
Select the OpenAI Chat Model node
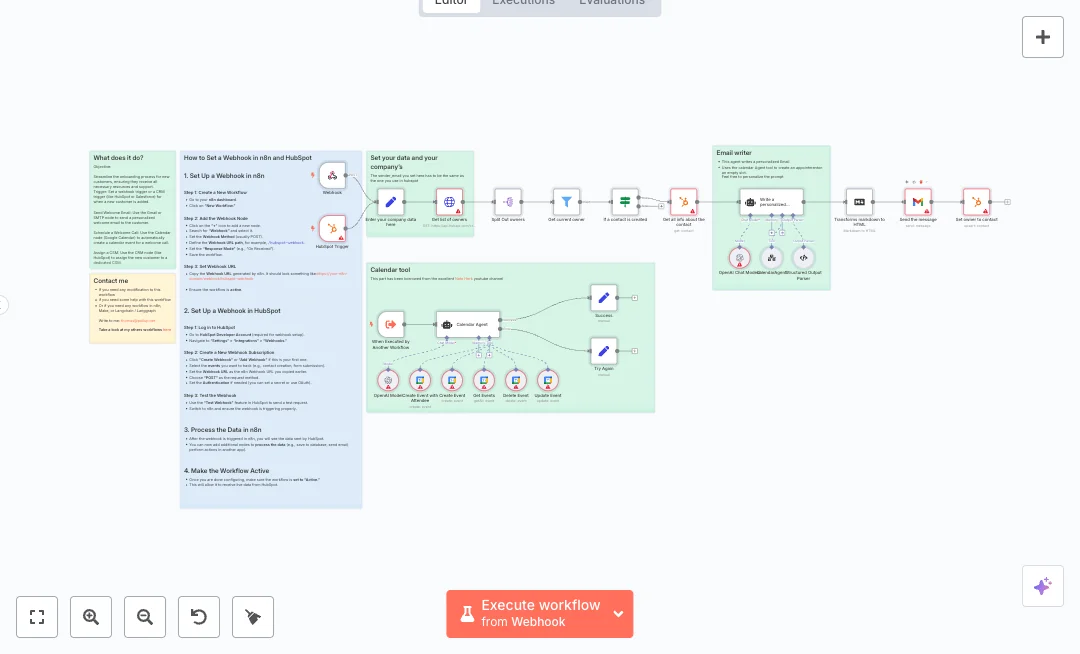tap(740, 257)
